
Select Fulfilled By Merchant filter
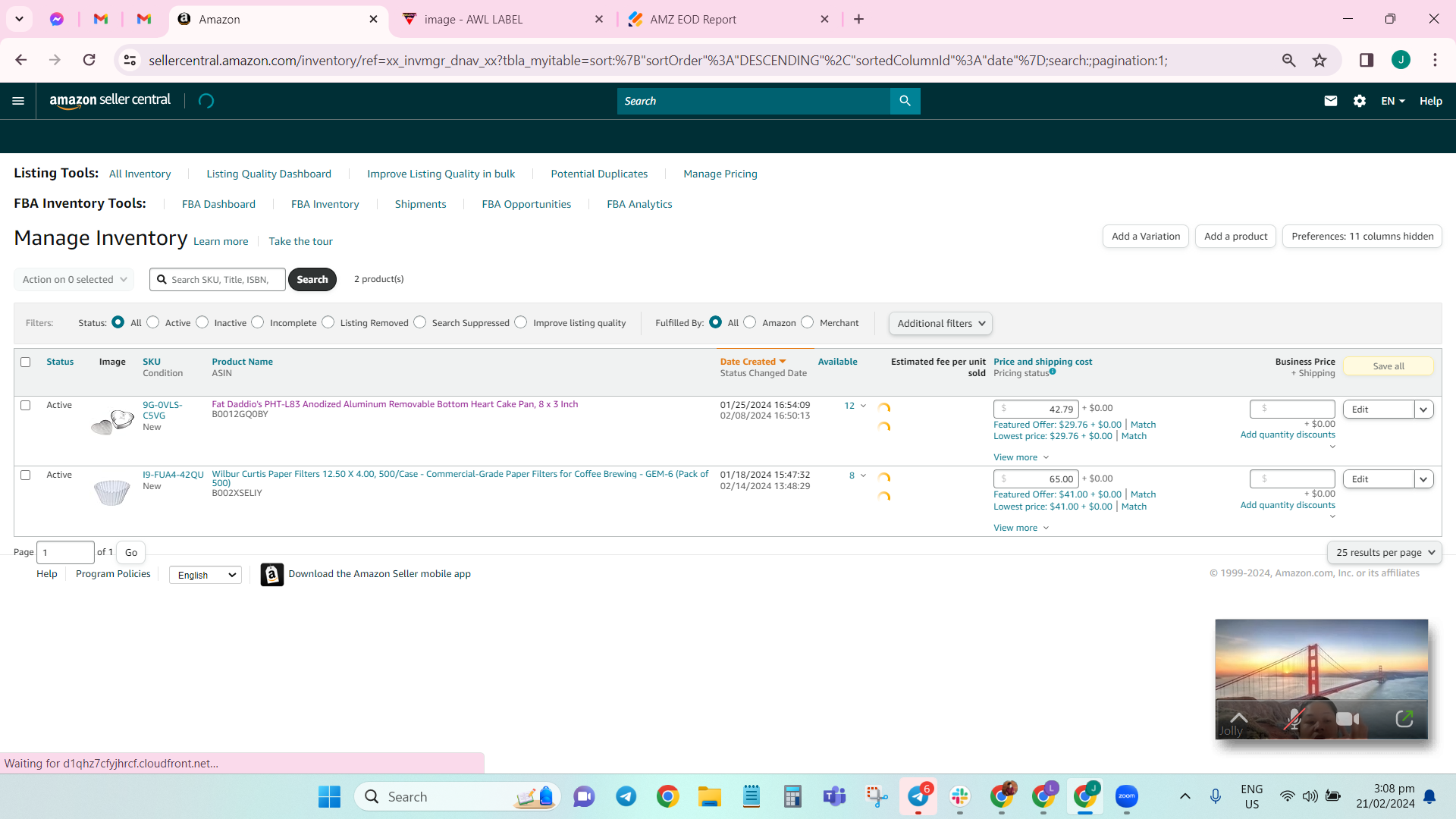point(808,322)
